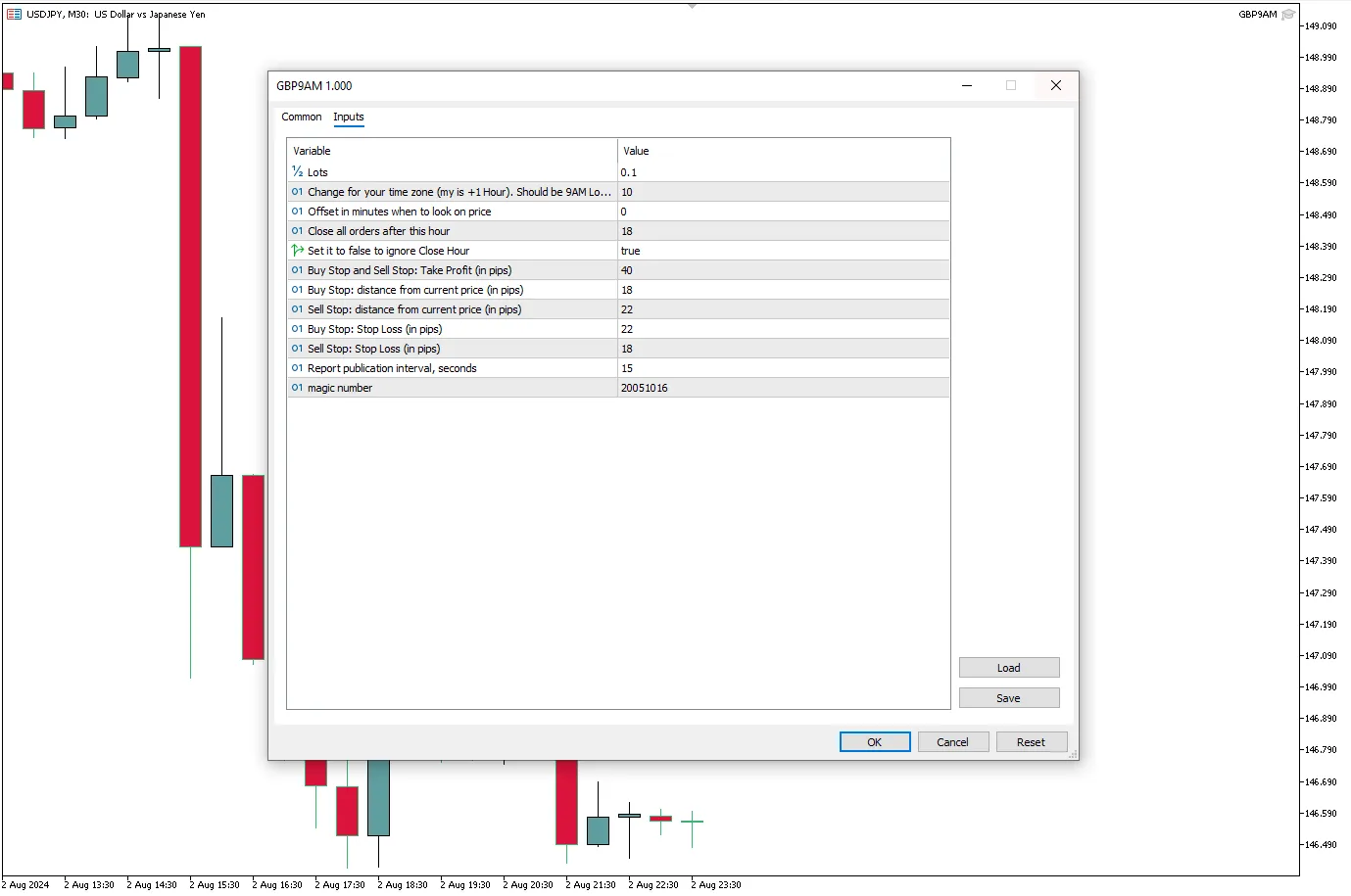The height and width of the screenshot is (896, 1351).
Task: Select 'Offset in minutes when to look on price'
Action: 400,212
